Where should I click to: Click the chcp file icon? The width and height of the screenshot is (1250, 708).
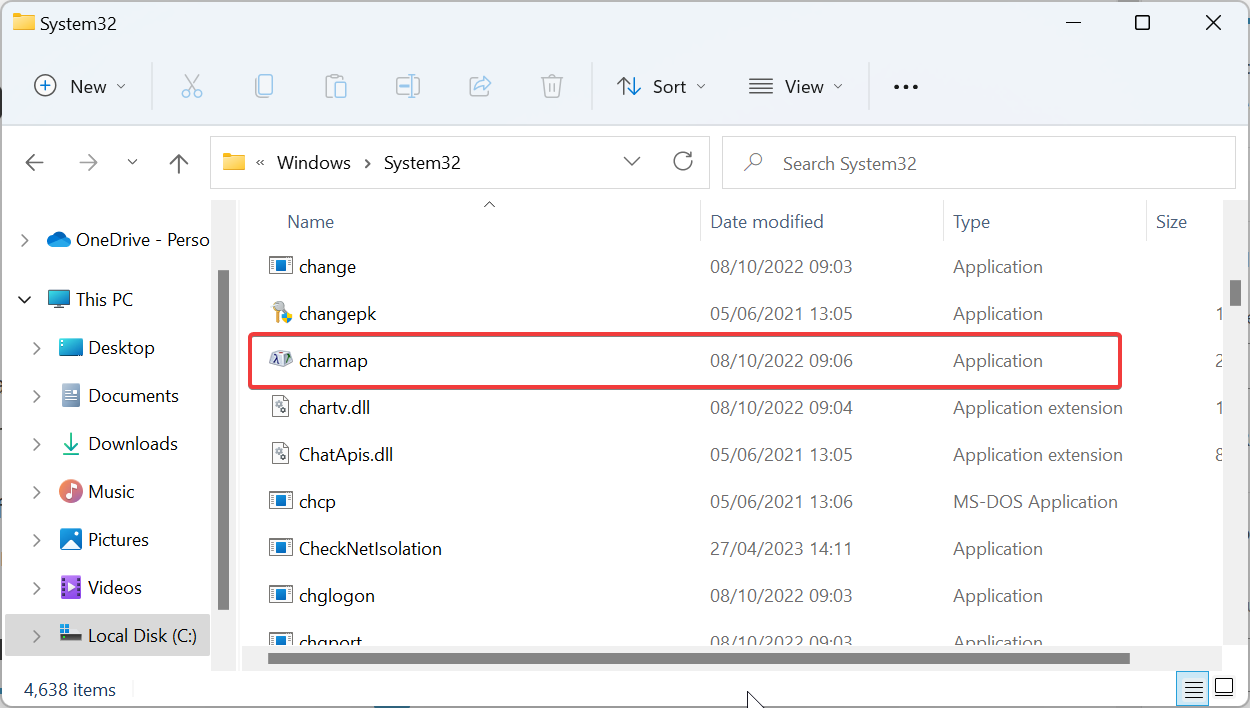[x=280, y=501]
